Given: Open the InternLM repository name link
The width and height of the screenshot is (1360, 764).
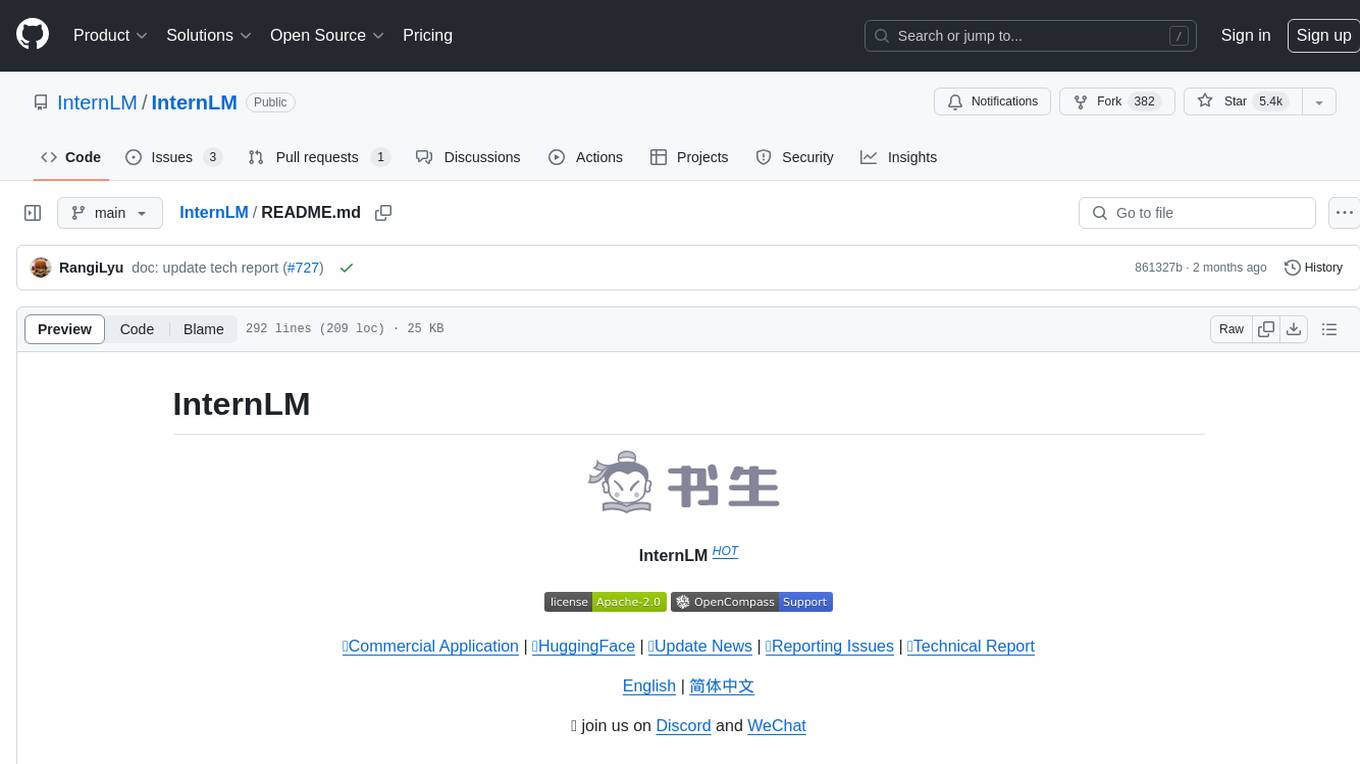Looking at the screenshot, I should coord(194,102).
